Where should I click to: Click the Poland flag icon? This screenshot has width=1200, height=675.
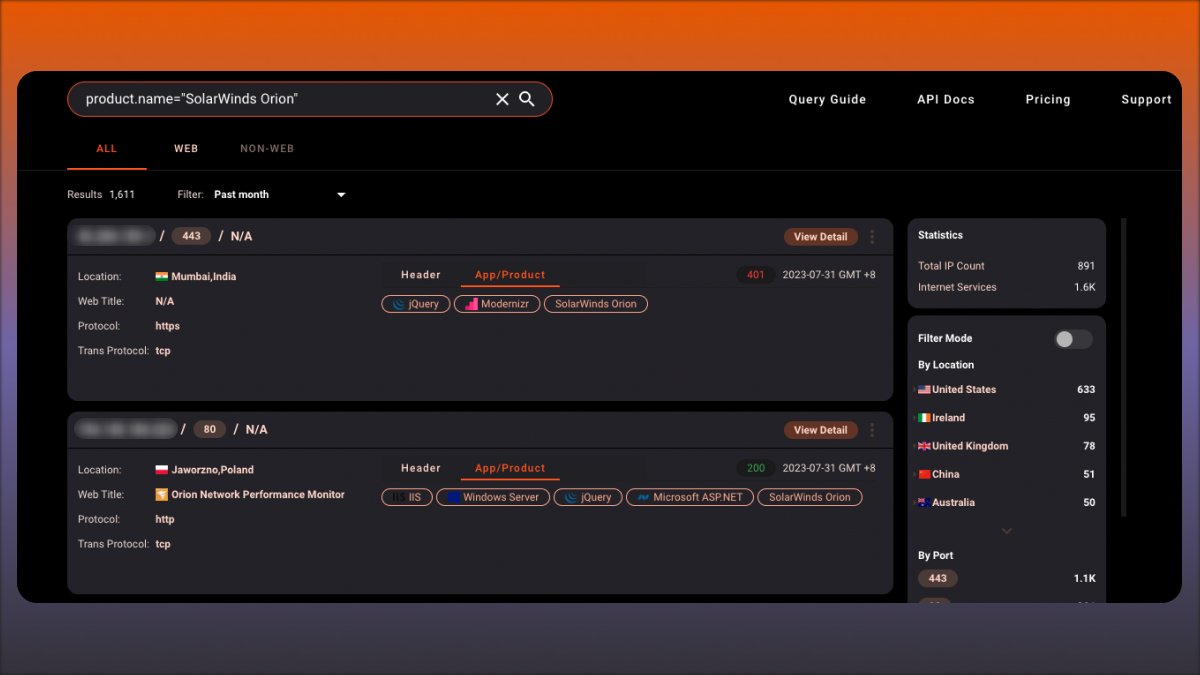(x=162, y=470)
